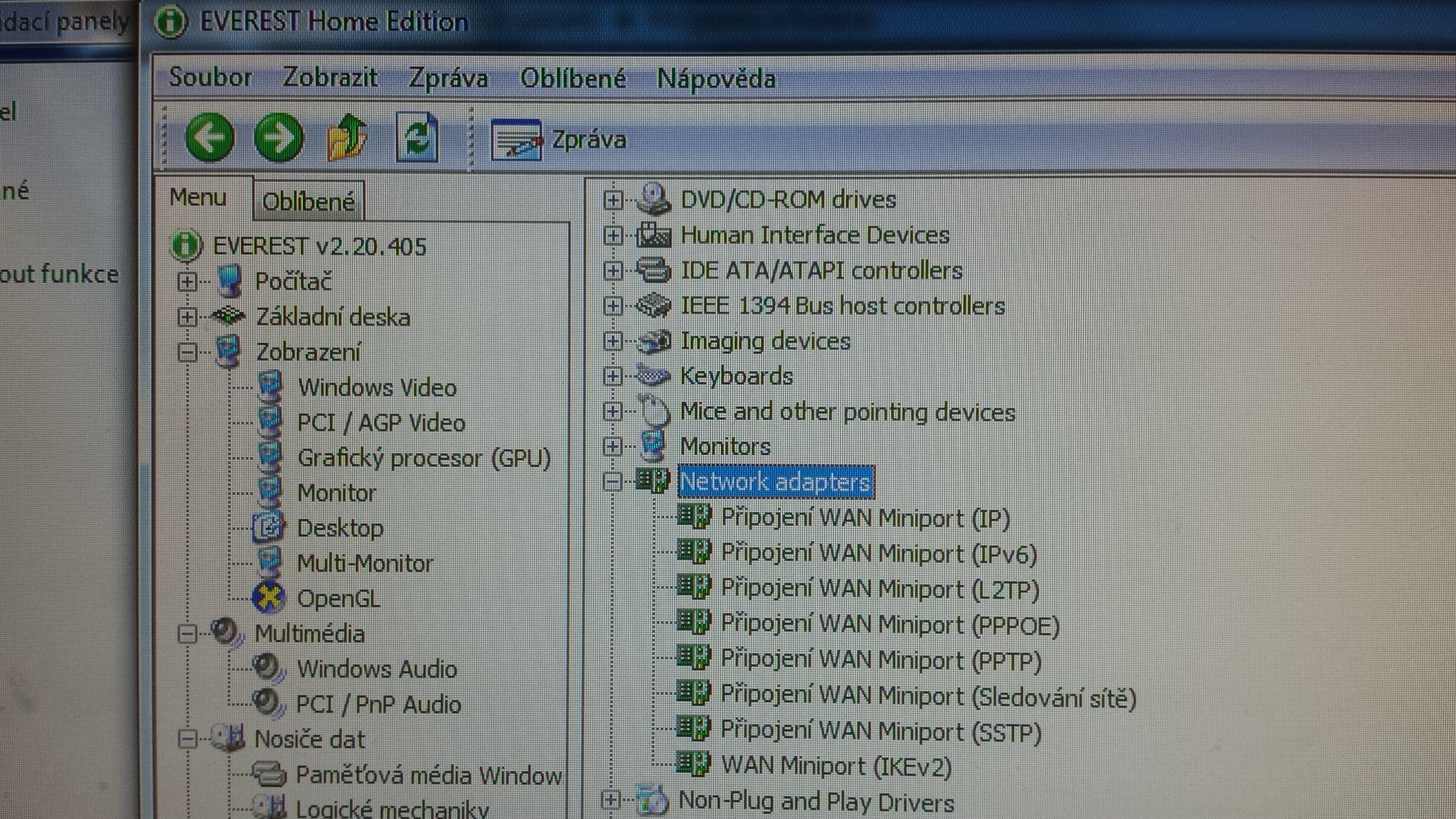Image resolution: width=1456 pixels, height=819 pixels.
Task: Open the Oblíbené menu in menu bar
Action: pyautogui.click(x=573, y=78)
